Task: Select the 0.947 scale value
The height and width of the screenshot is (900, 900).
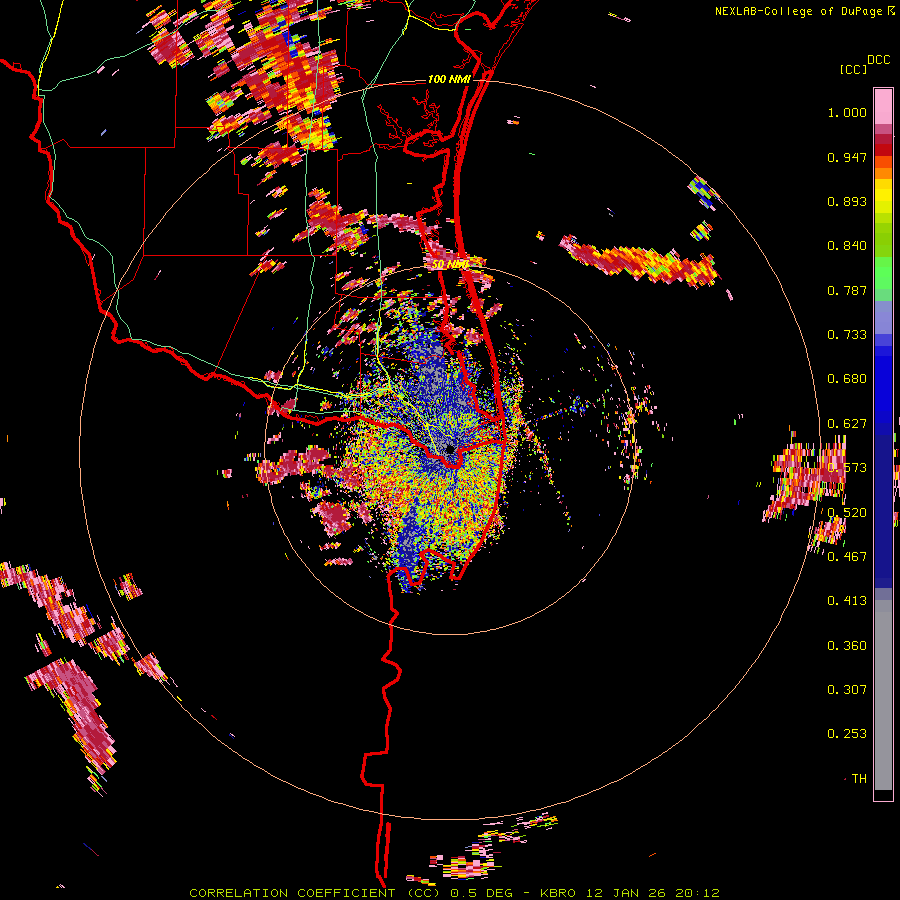Action: 847,157
